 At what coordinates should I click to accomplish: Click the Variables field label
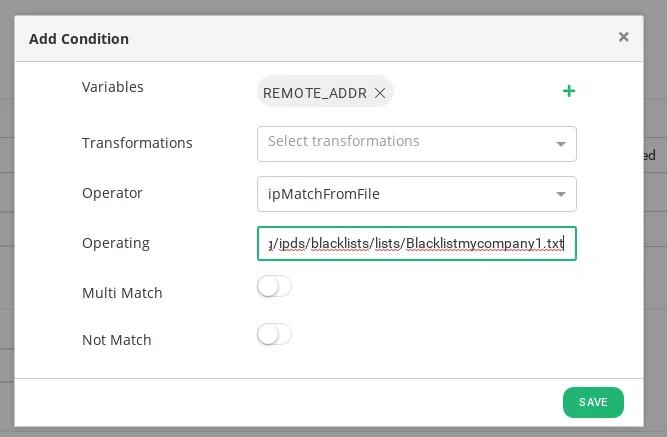pyautogui.click(x=112, y=87)
